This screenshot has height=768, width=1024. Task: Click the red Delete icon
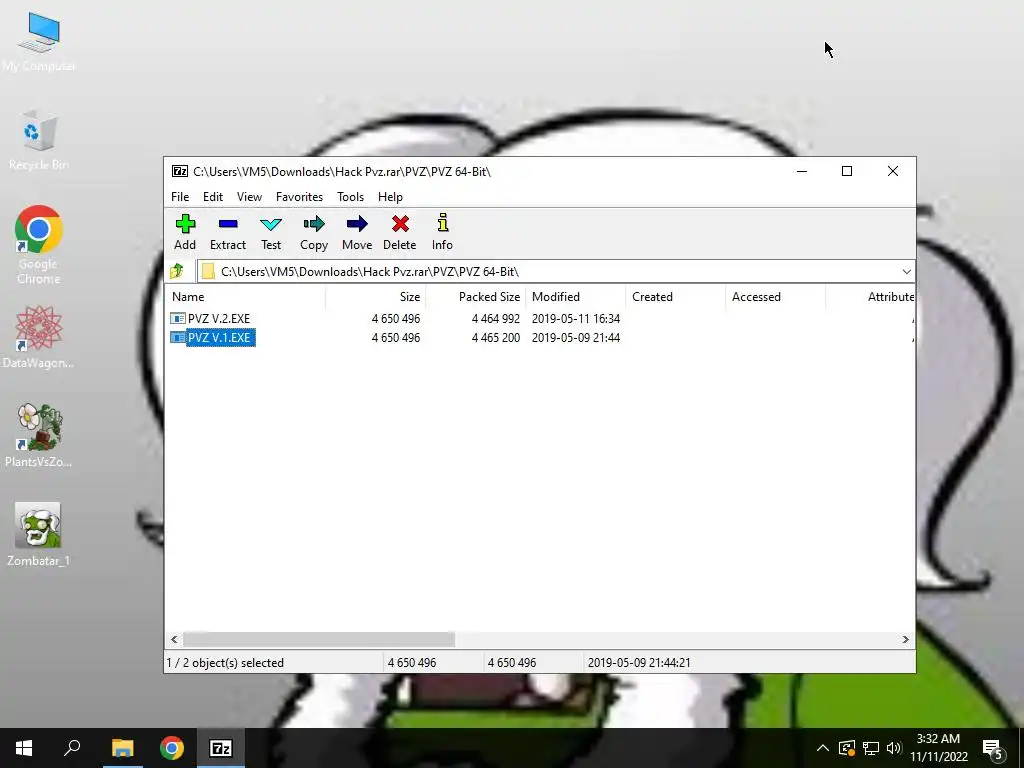[400, 225]
